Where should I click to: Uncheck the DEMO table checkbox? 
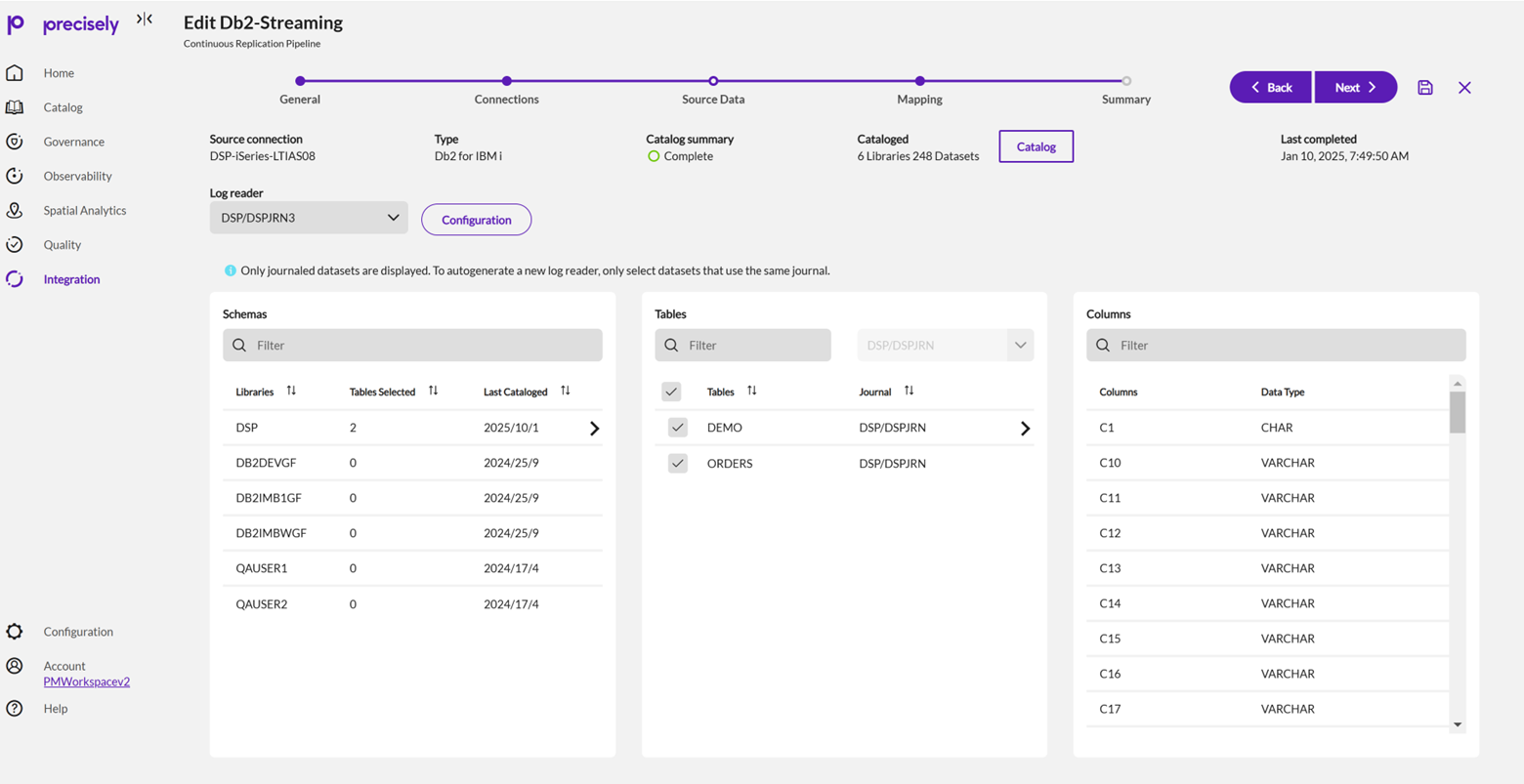tap(678, 428)
